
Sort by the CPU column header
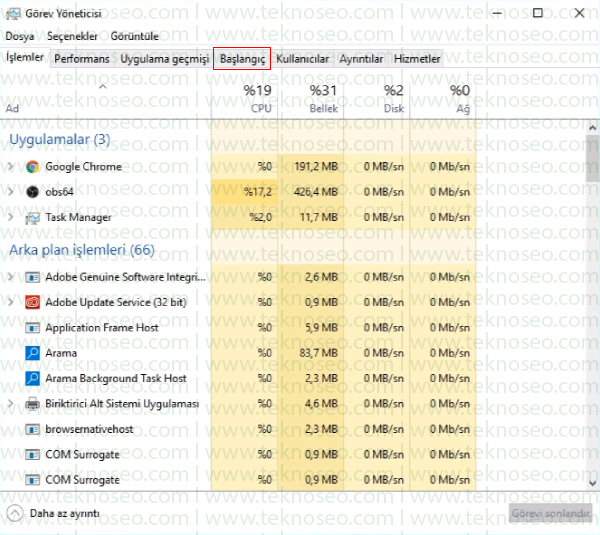click(244, 99)
